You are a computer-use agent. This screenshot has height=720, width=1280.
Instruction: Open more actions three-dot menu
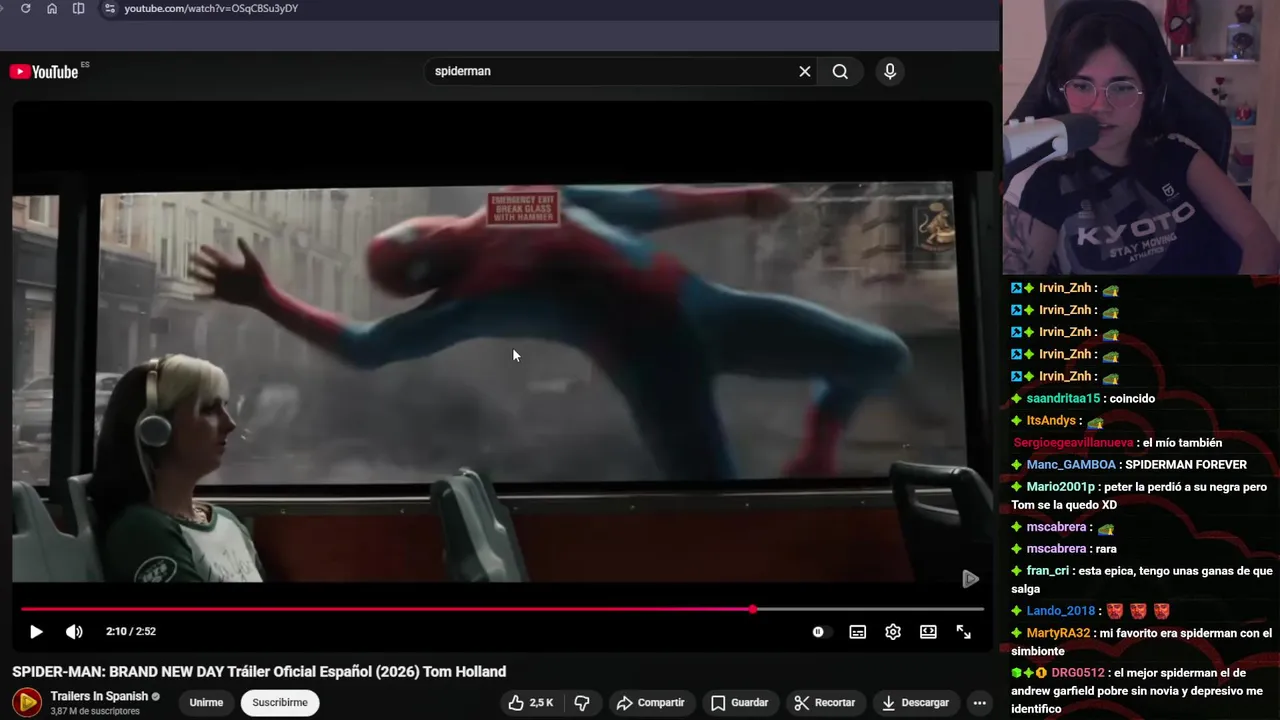tap(979, 703)
